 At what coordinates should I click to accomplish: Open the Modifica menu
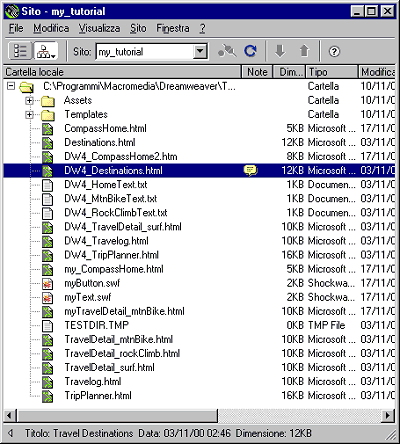tap(51, 28)
